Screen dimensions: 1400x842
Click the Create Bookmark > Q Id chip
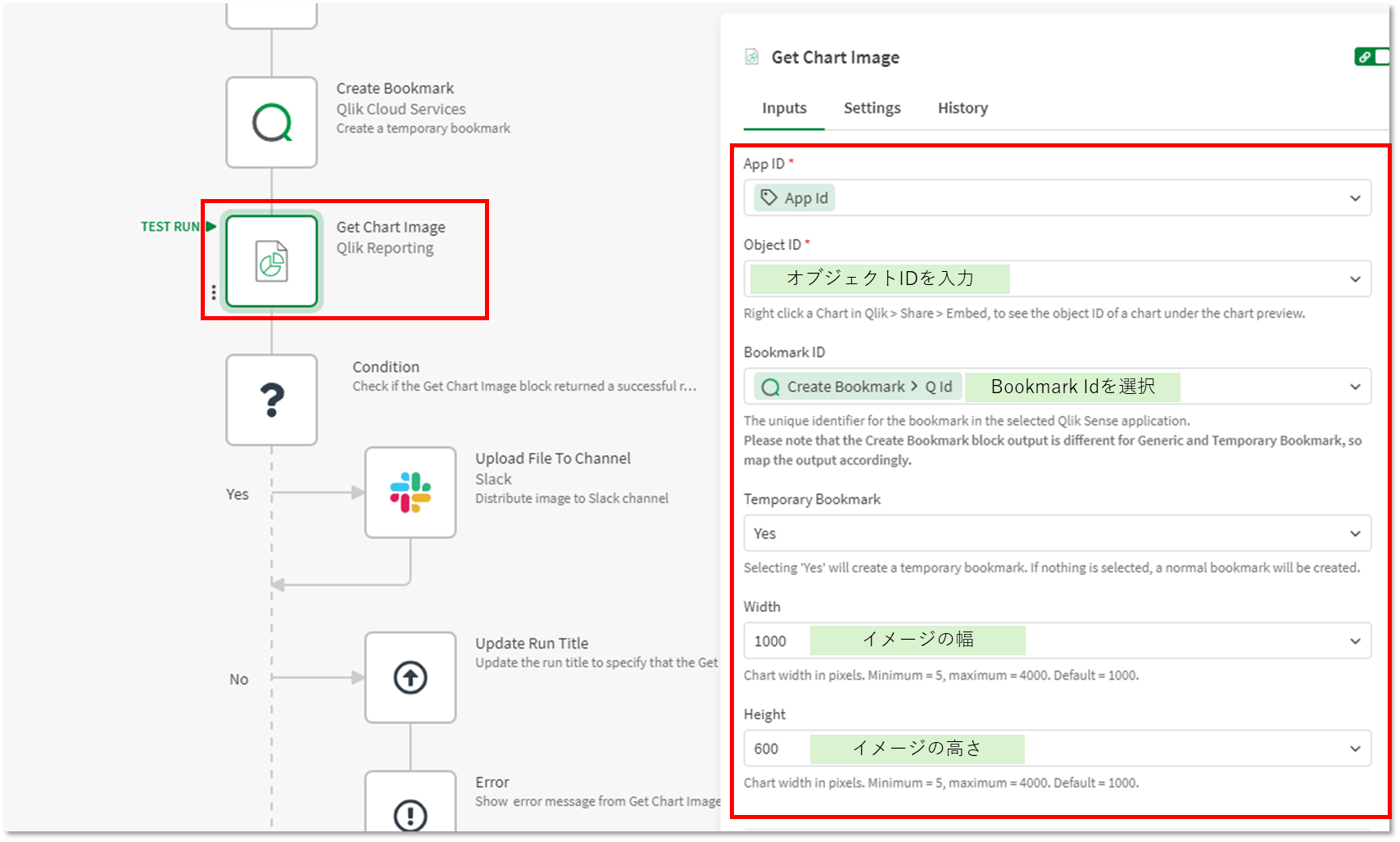point(858,387)
